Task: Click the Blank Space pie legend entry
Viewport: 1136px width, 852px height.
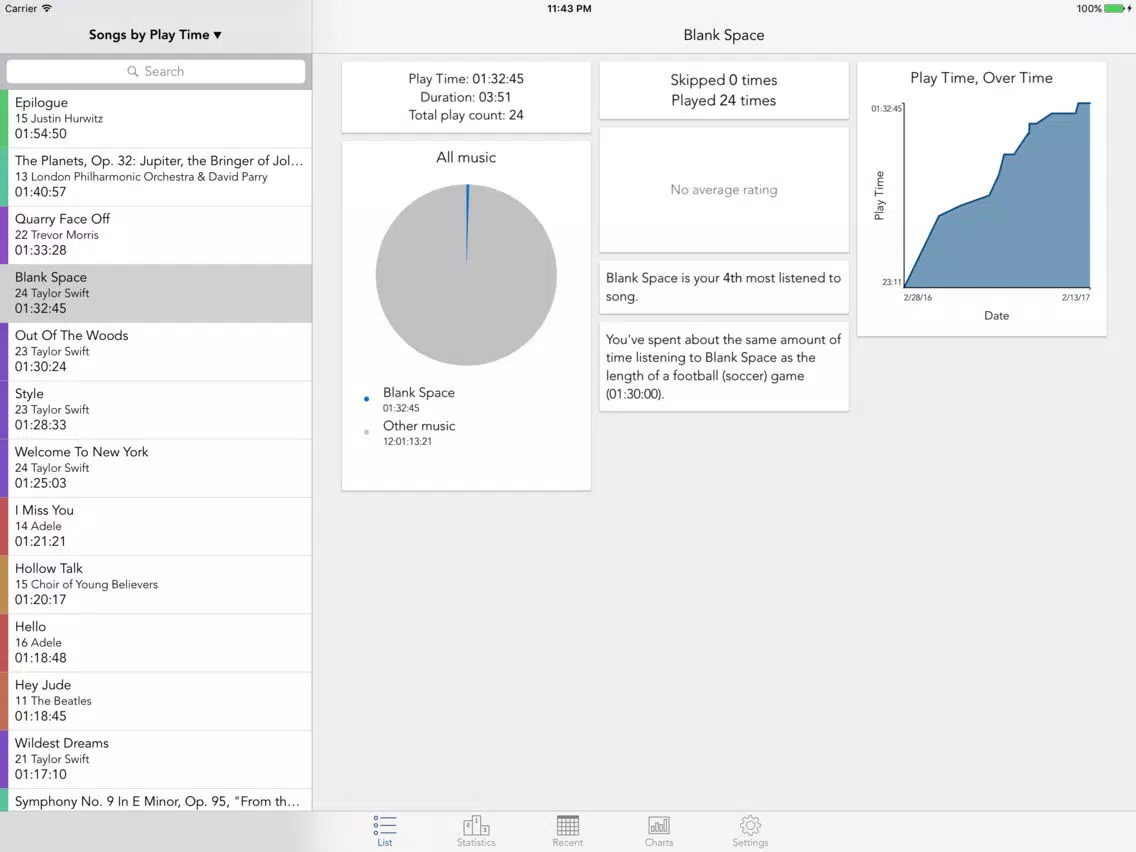Action: 411,399
